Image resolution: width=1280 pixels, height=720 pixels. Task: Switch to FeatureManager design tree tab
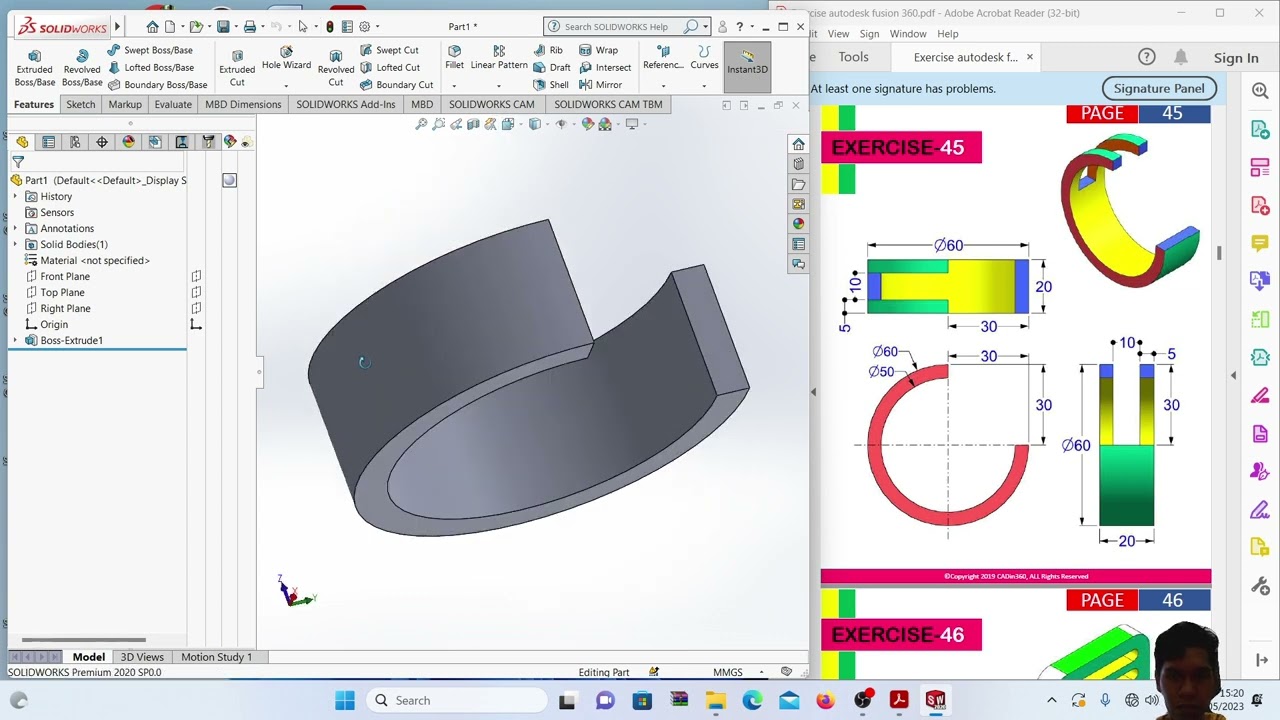point(22,142)
